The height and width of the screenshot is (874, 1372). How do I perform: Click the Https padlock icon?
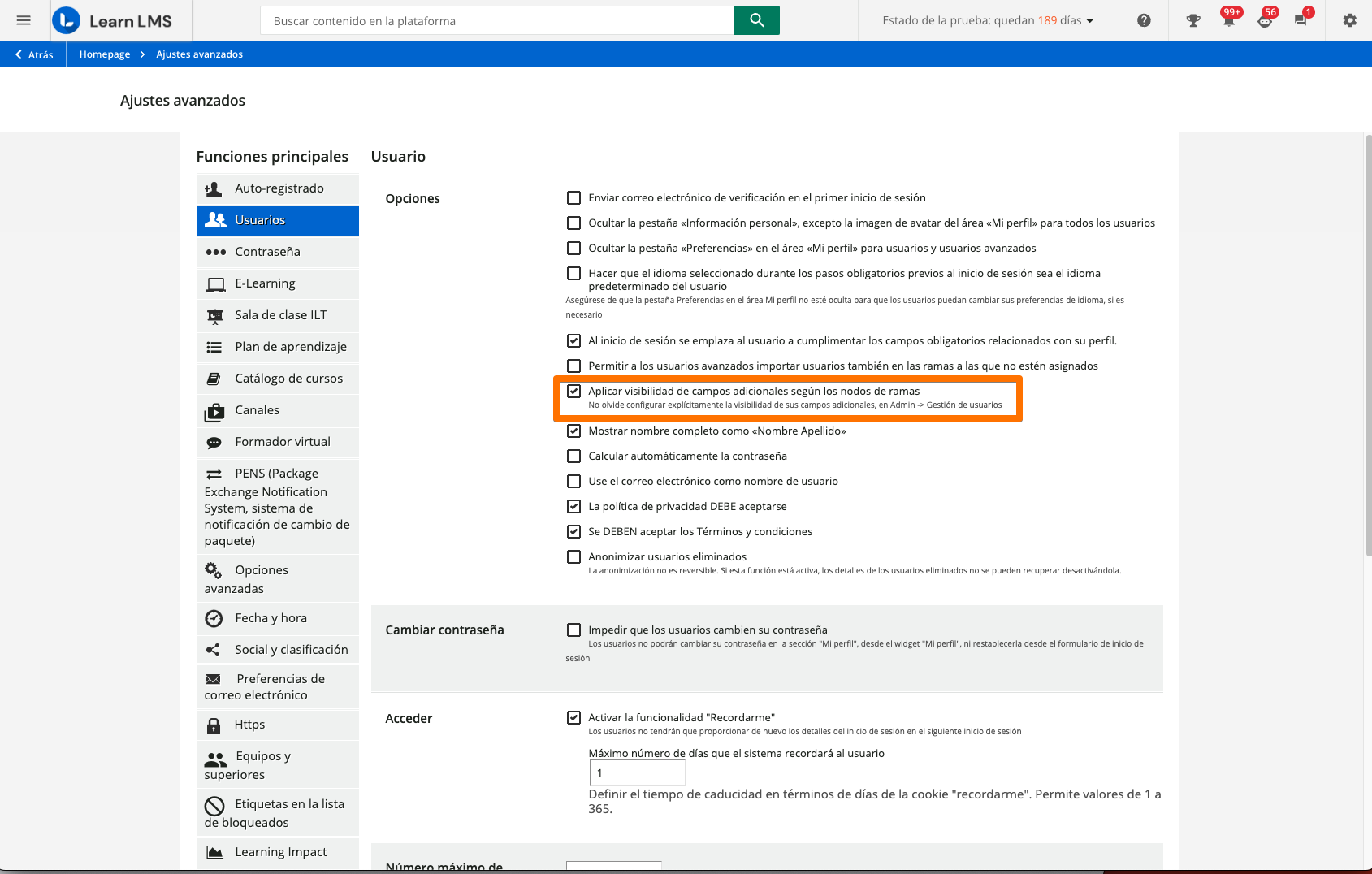pyautogui.click(x=214, y=725)
